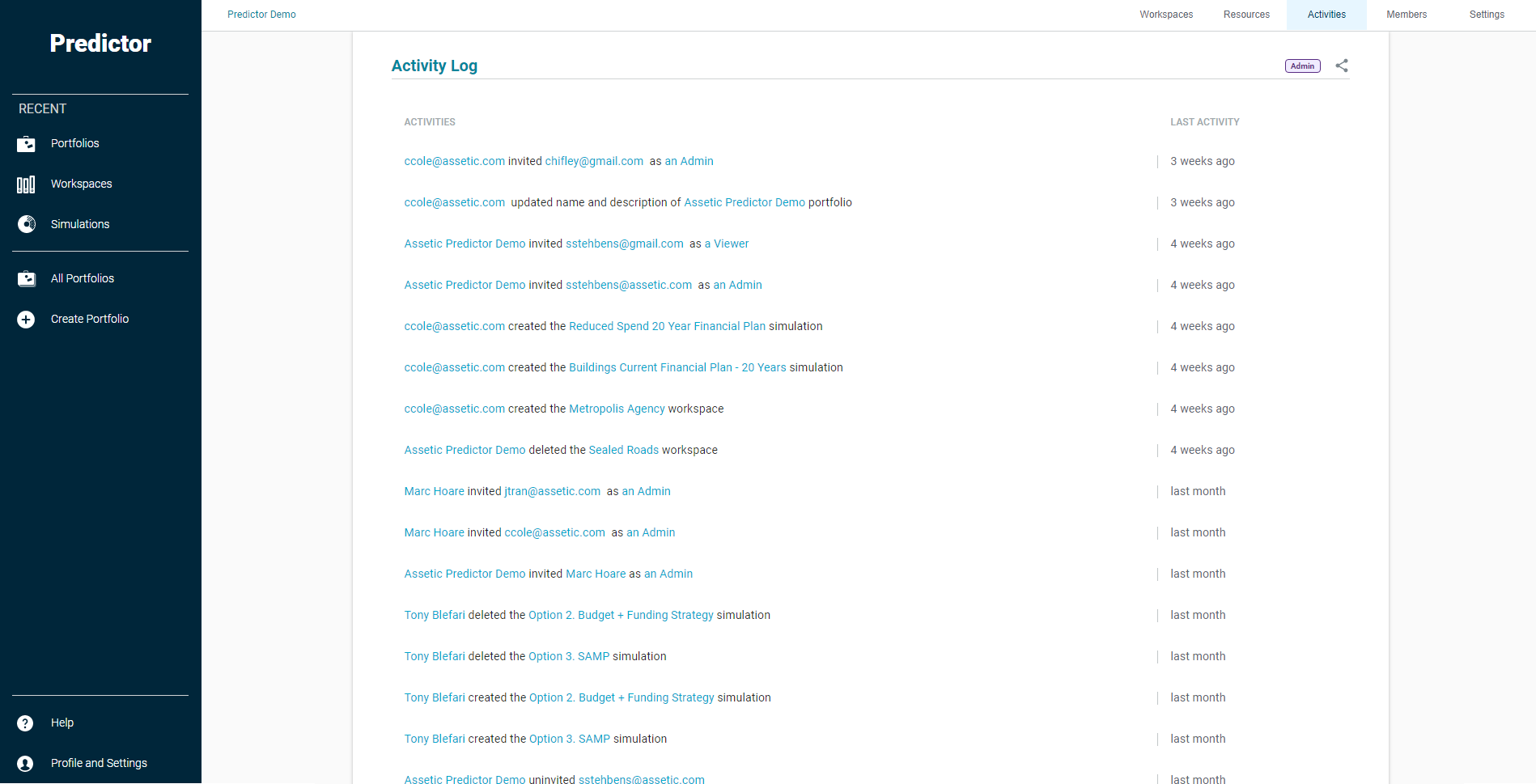Open the Resources tab
Screen dimensions: 1536x784
tap(1246, 15)
